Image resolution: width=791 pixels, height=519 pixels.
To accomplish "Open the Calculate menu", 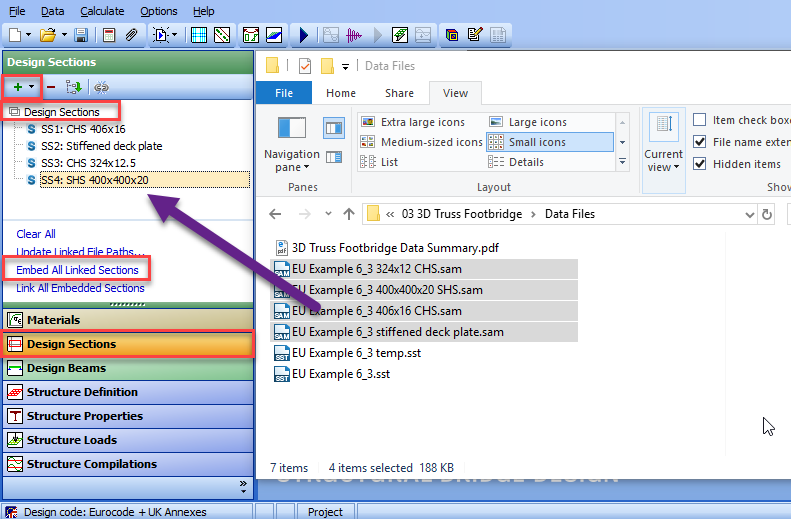I will point(102,11).
